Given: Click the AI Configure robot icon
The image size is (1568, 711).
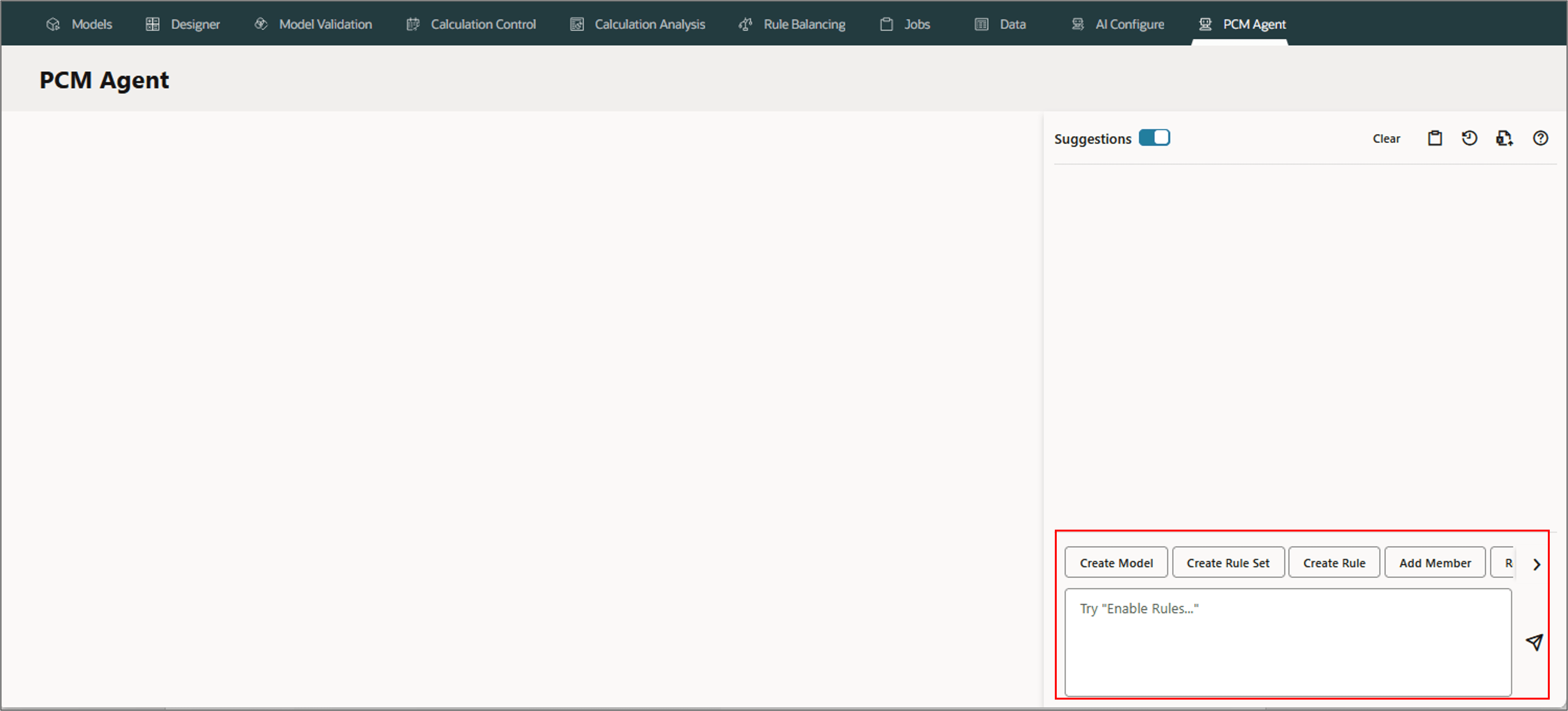Looking at the screenshot, I should pos(1077,24).
